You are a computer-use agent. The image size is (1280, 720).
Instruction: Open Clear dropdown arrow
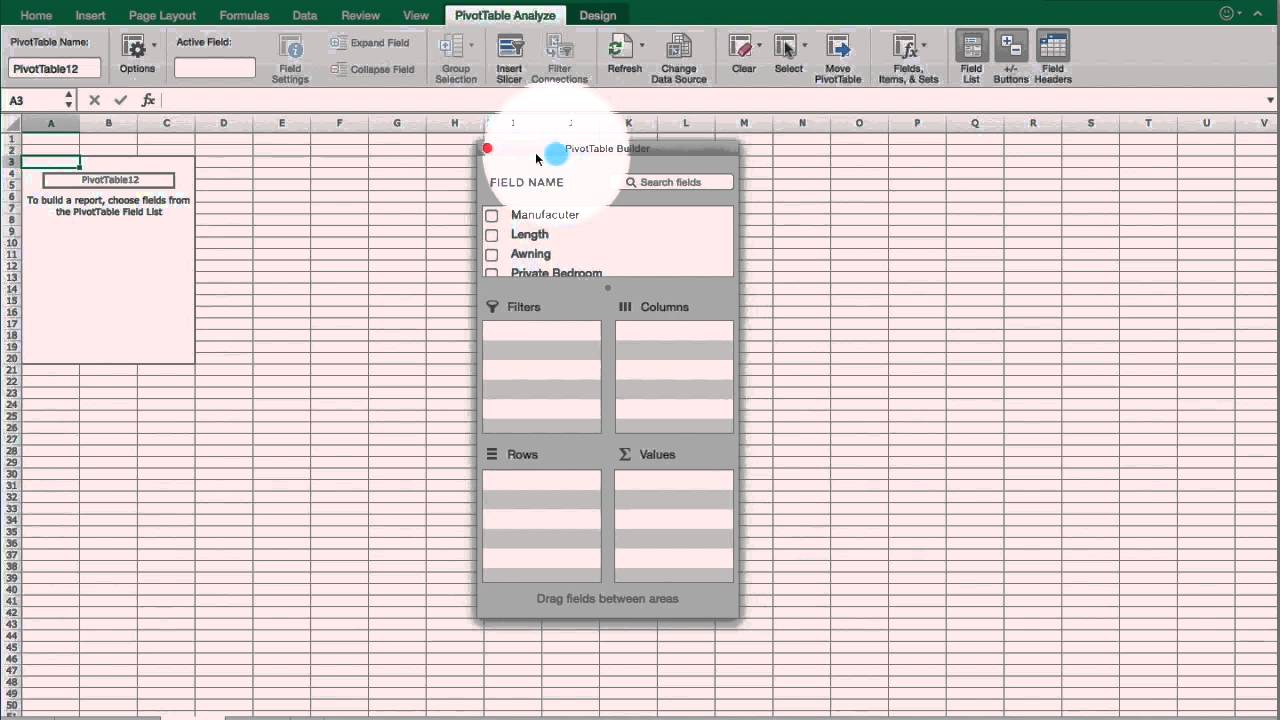759,46
